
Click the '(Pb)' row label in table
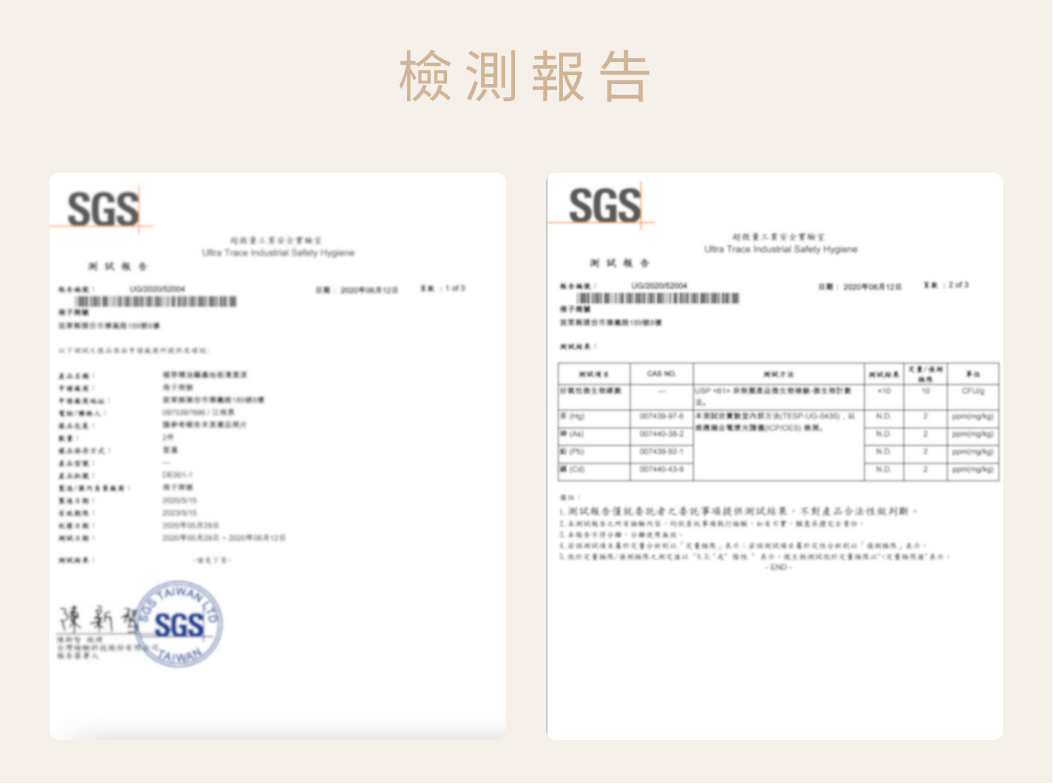pos(573,451)
